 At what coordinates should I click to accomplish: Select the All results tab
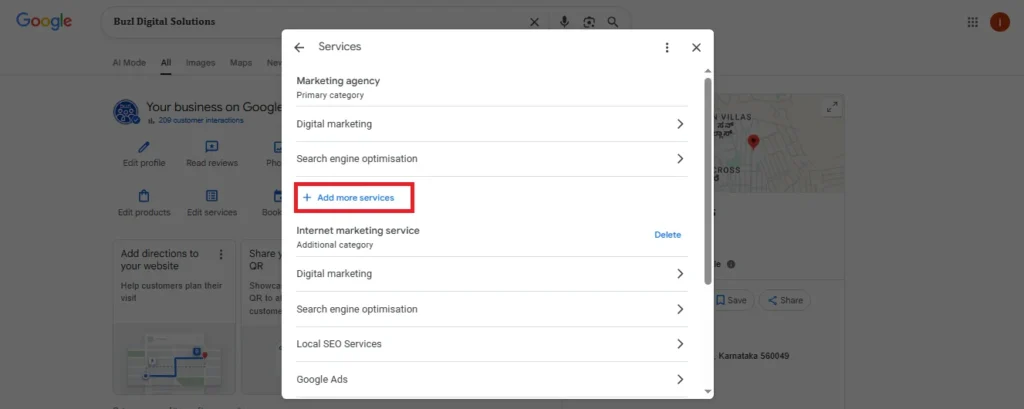click(166, 63)
